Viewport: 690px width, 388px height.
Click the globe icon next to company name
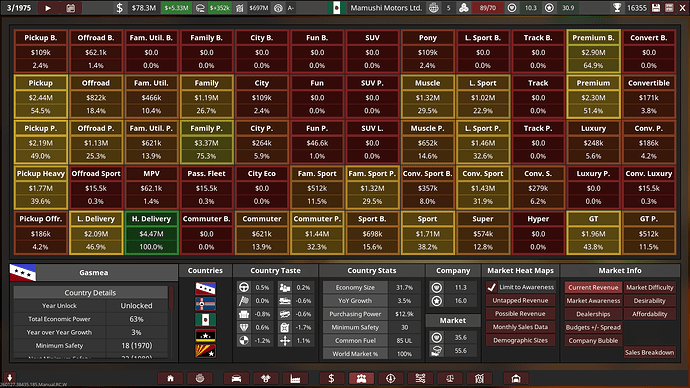(434, 8)
